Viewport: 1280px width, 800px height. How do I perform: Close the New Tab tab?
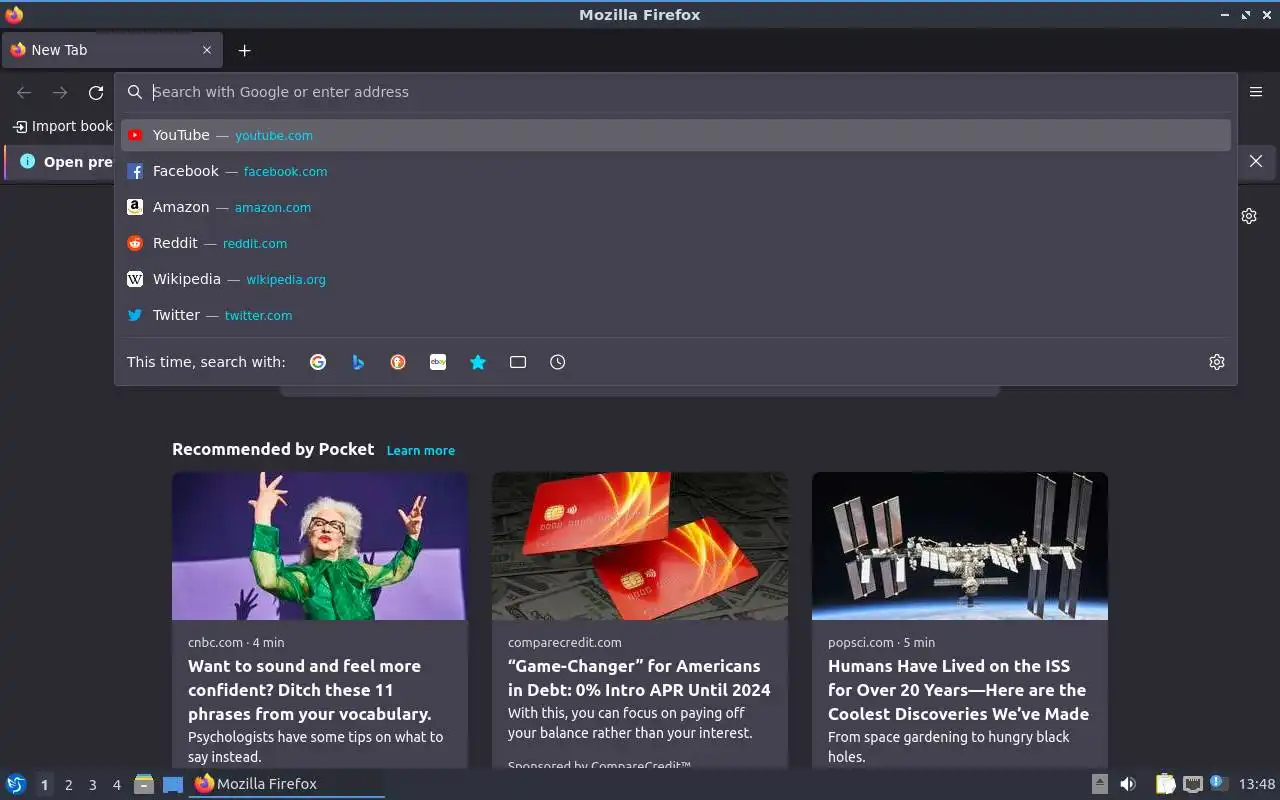click(207, 50)
